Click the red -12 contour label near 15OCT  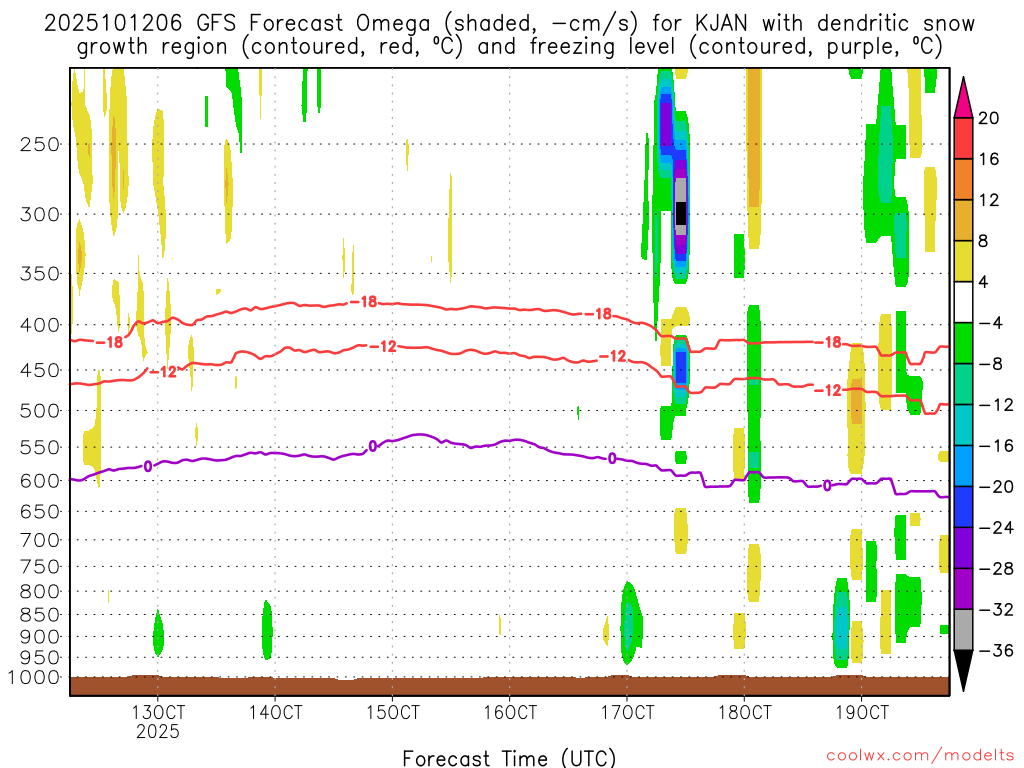(x=383, y=346)
